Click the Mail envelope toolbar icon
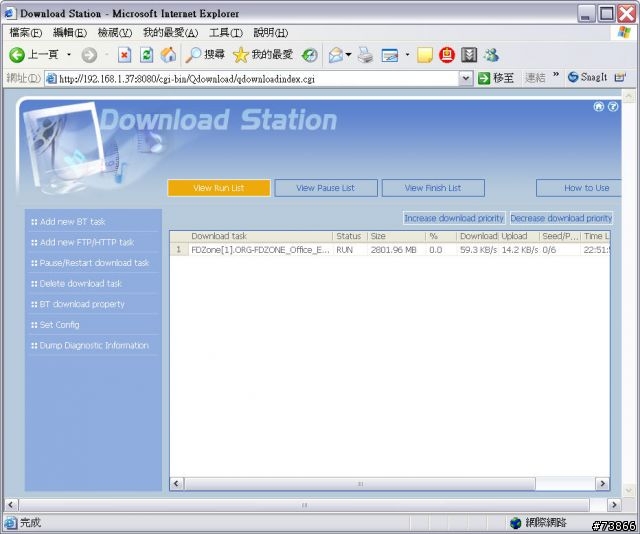This screenshot has width=640, height=534. pyautogui.click(x=336, y=55)
